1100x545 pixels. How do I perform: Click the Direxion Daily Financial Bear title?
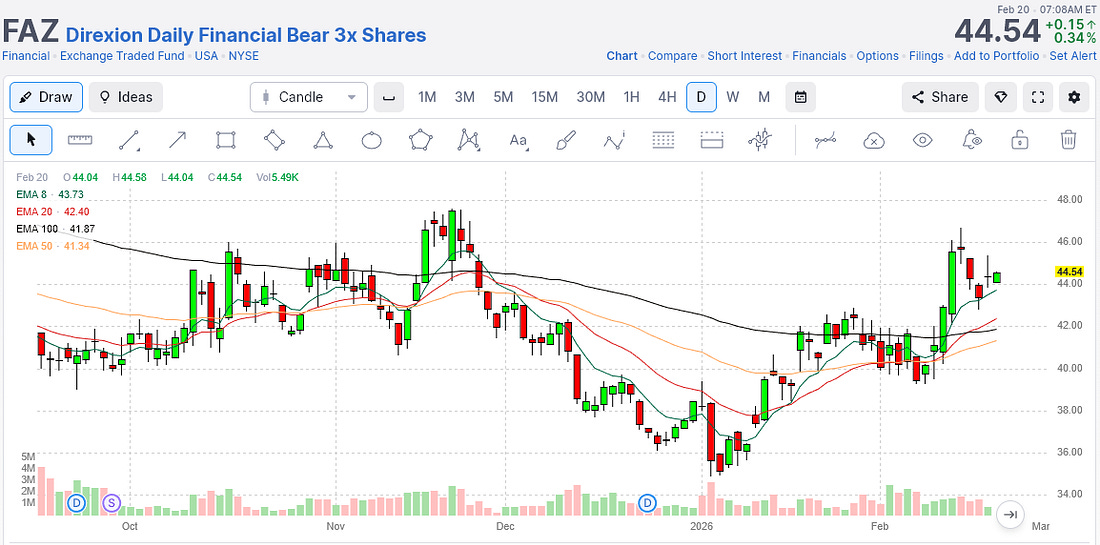(x=246, y=34)
